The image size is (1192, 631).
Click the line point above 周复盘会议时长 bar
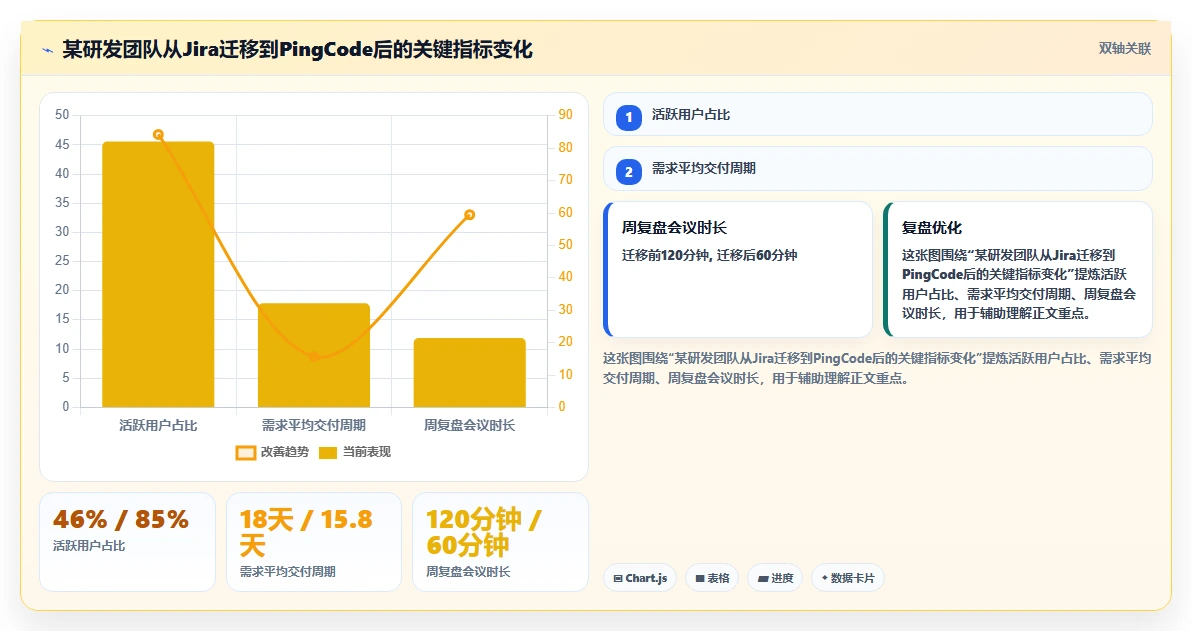pos(470,215)
